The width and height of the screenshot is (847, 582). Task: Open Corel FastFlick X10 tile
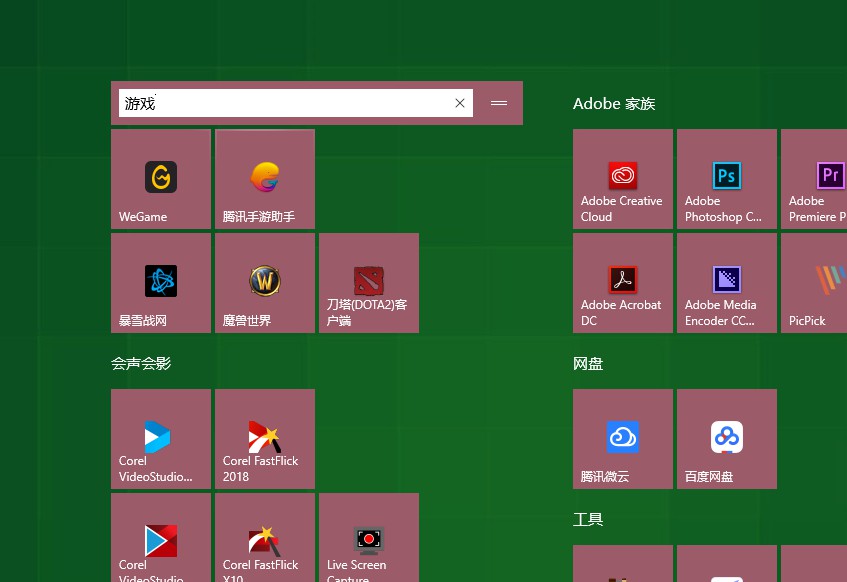click(x=265, y=538)
